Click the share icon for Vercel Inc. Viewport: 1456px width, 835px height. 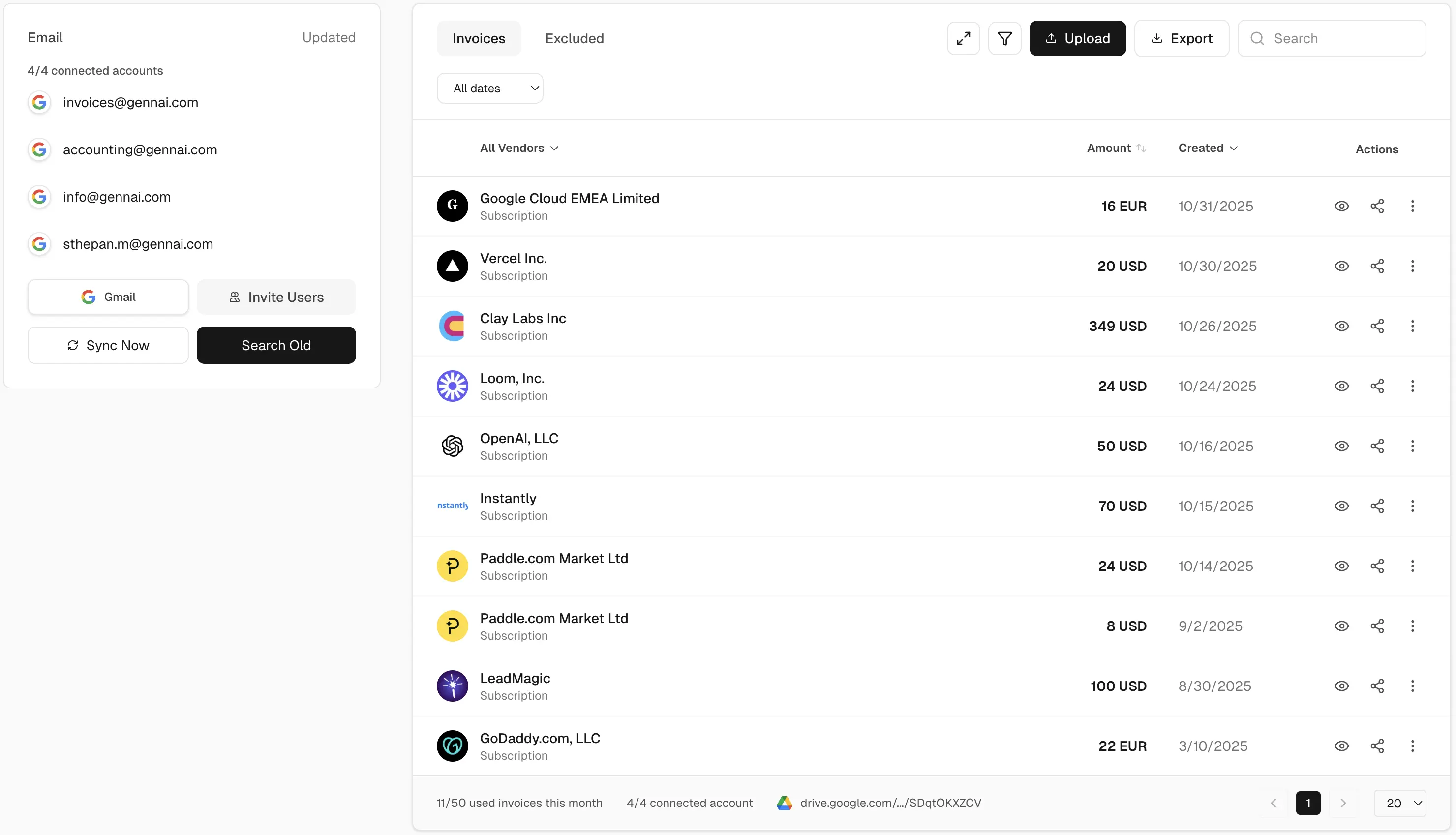coord(1378,266)
